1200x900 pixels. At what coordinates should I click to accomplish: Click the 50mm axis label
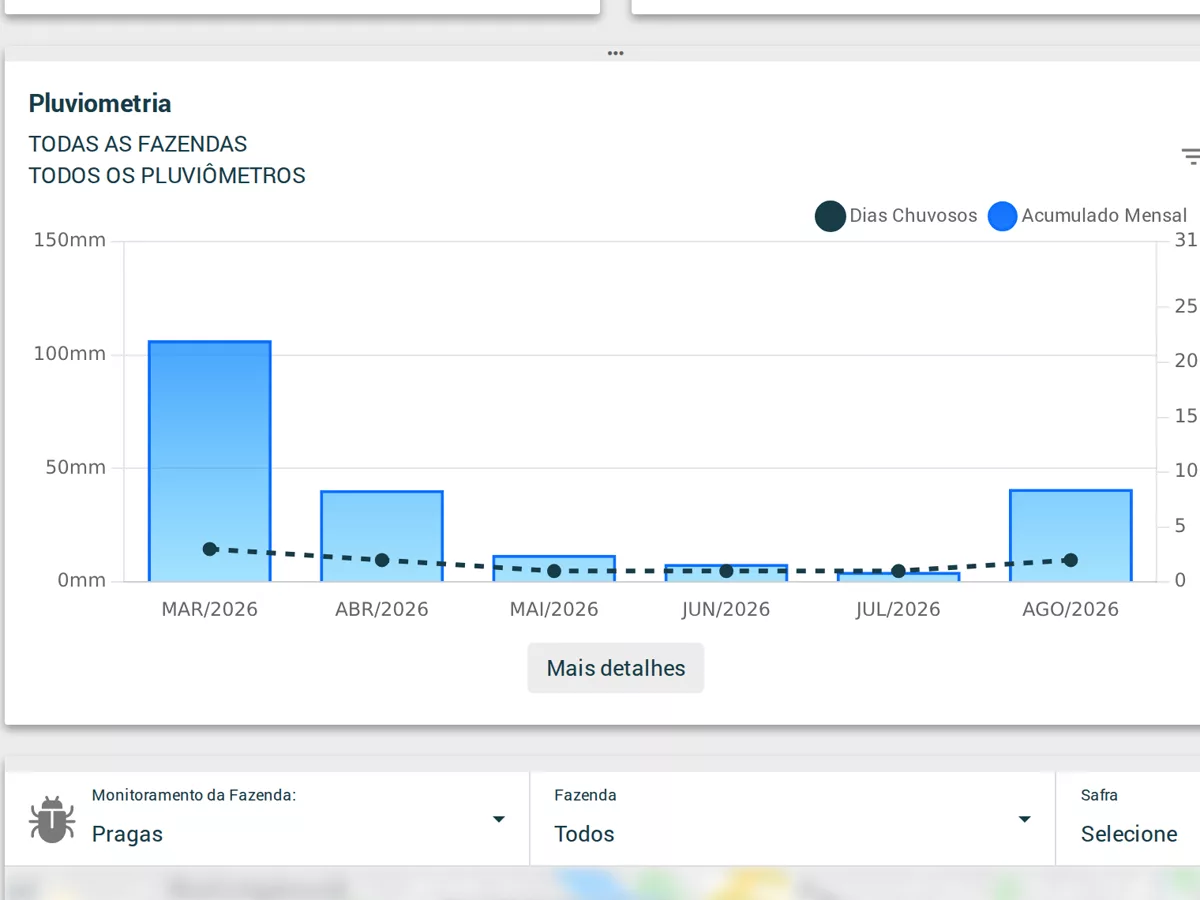tap(75, 467)
